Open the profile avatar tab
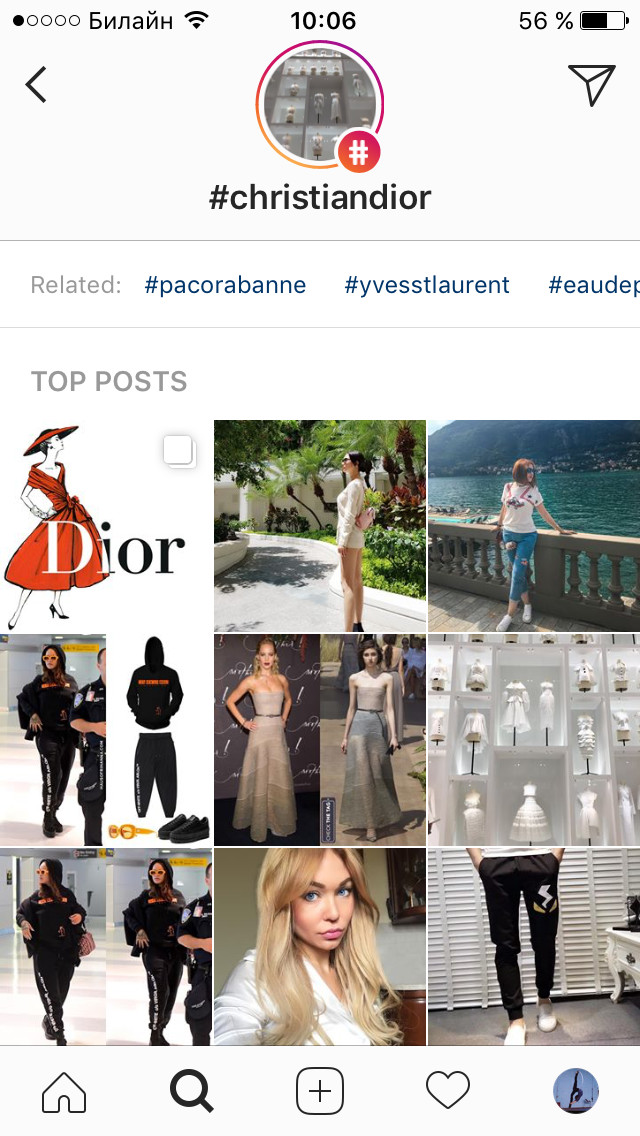The image size is (640, 1136). click(x=575, y=1090)
